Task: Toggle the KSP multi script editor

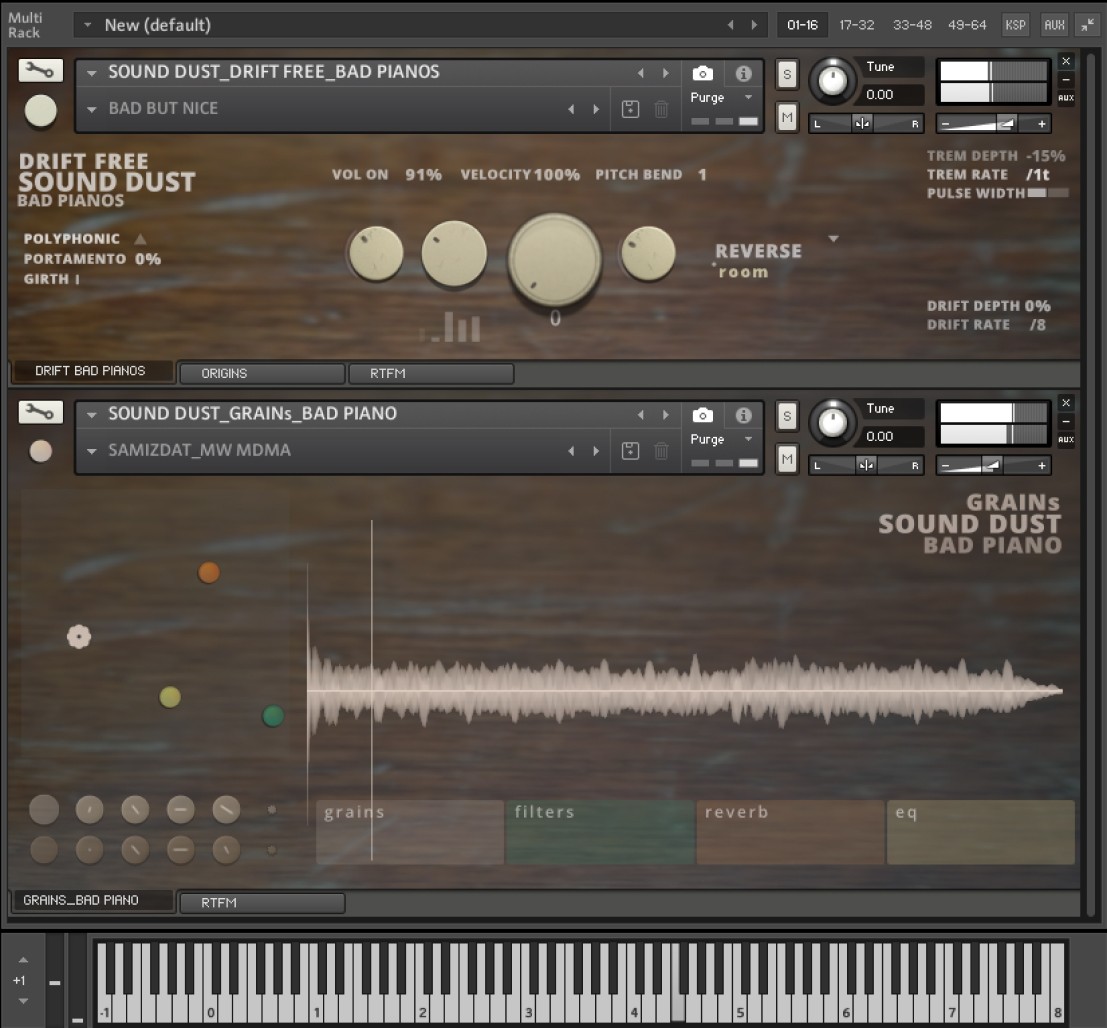Action: tap(1015, 25)
